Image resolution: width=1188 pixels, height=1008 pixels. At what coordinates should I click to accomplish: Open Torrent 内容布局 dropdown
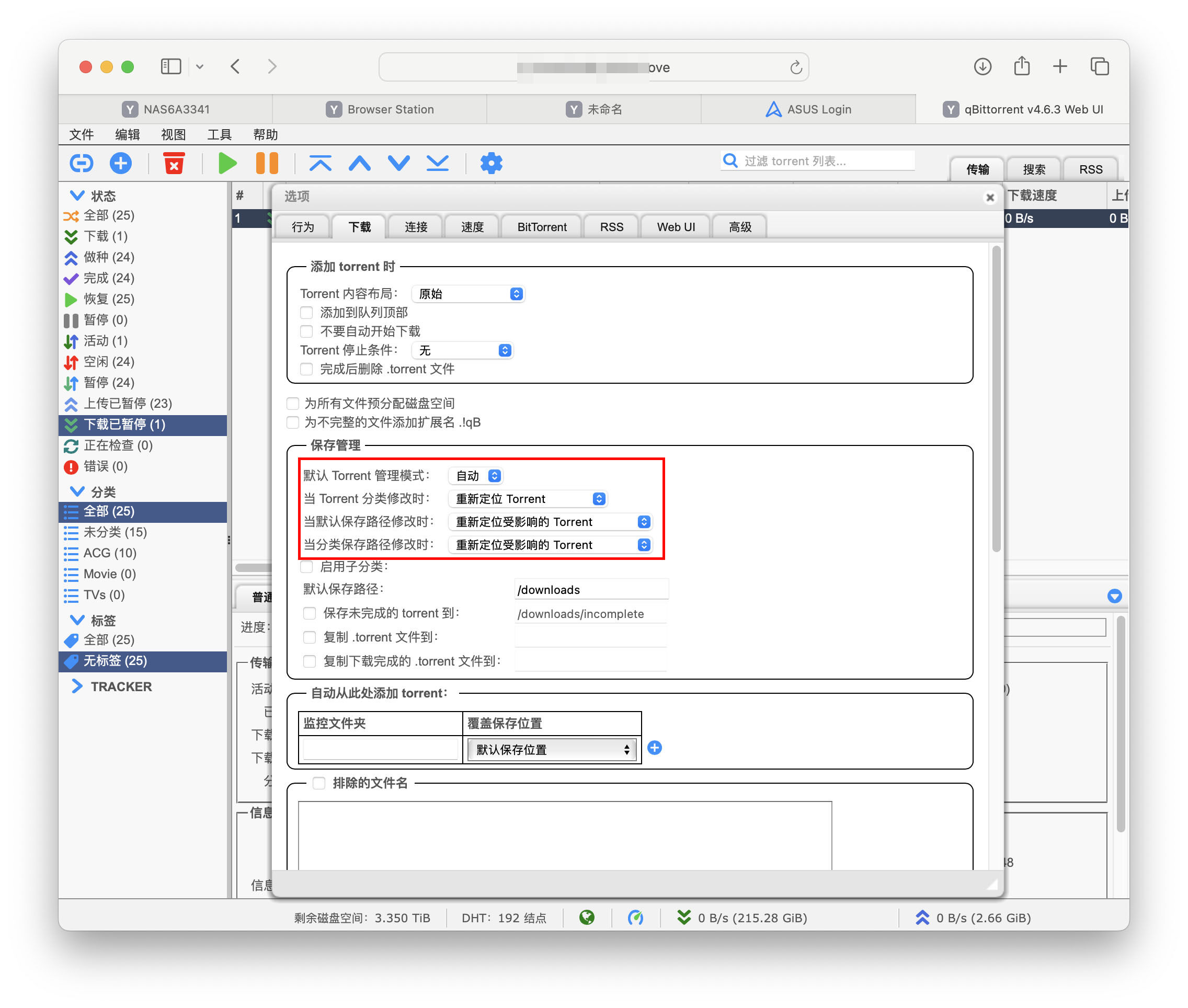click(x=468, y=294)
